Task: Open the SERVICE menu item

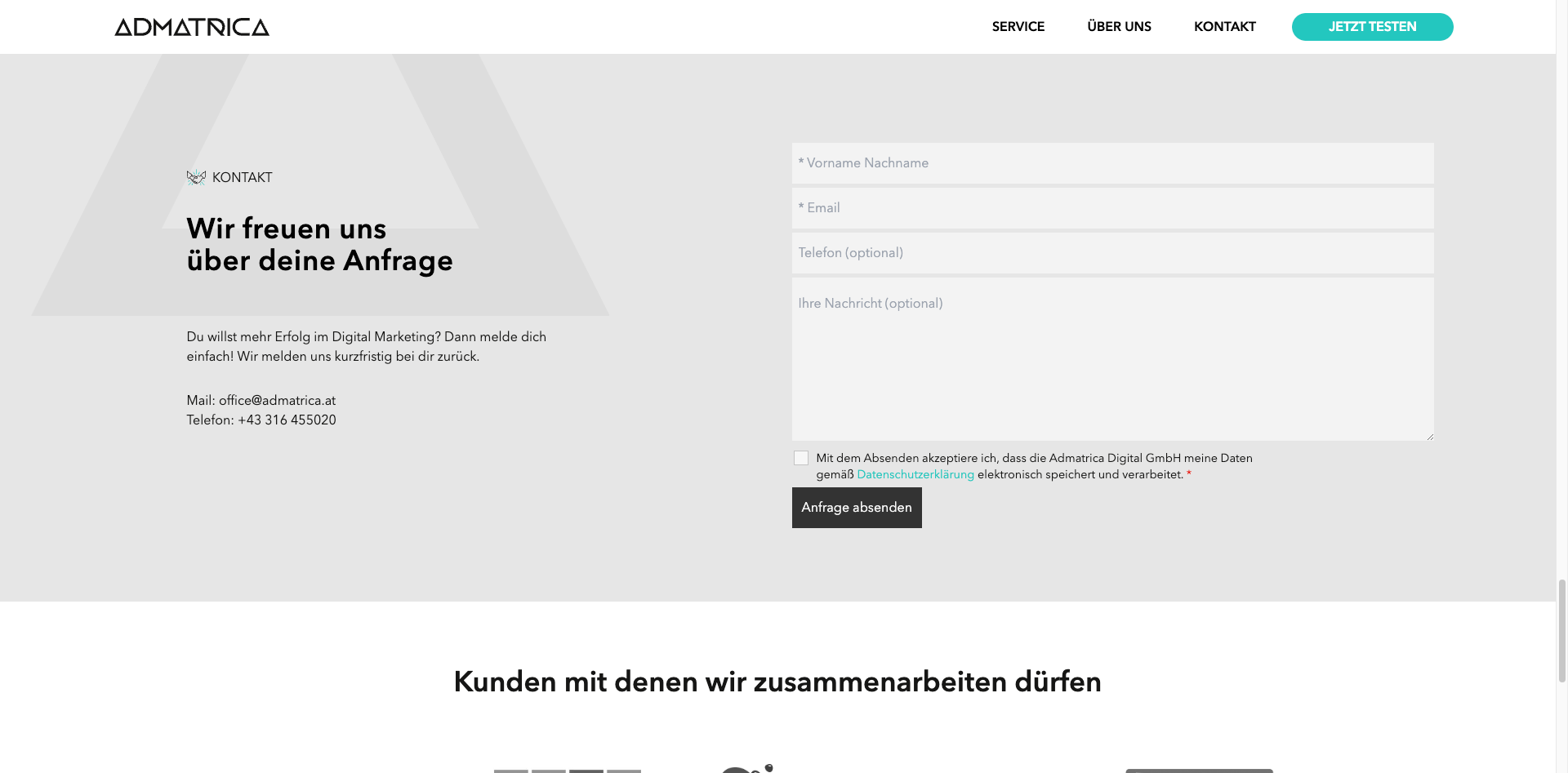Action: (1018, 27)
